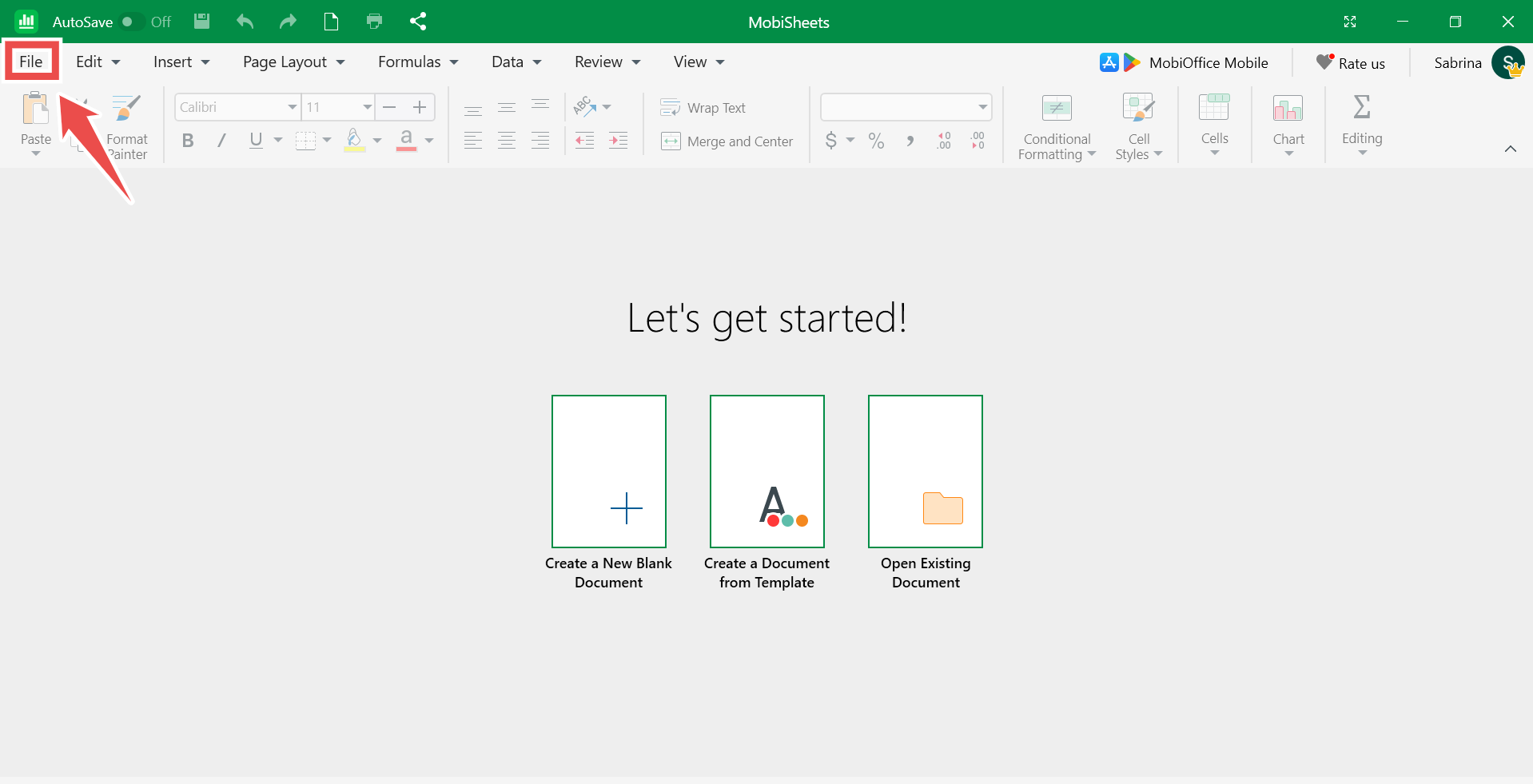The image size is (1533, 784).
Task: Open the Conditional Formatting menu
Action: coord(1057,126)
